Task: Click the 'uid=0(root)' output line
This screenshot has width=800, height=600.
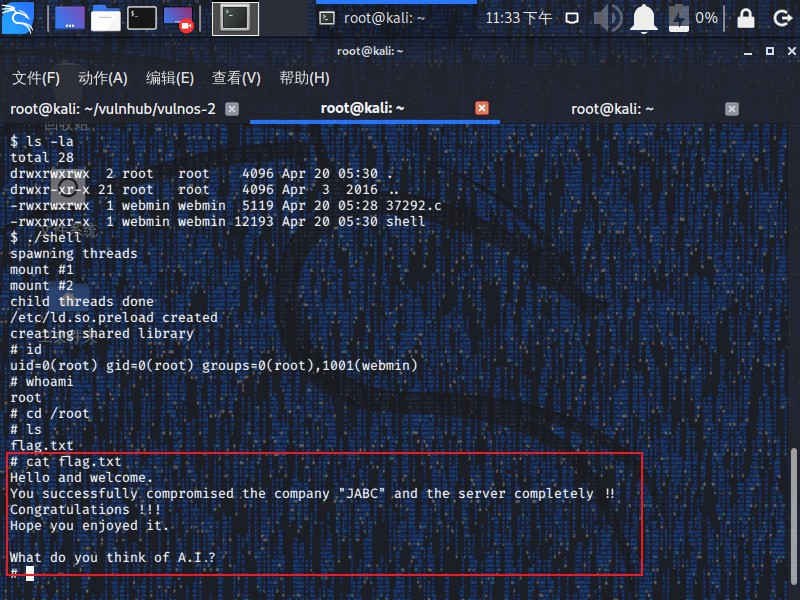Action: tap(214, 366)
